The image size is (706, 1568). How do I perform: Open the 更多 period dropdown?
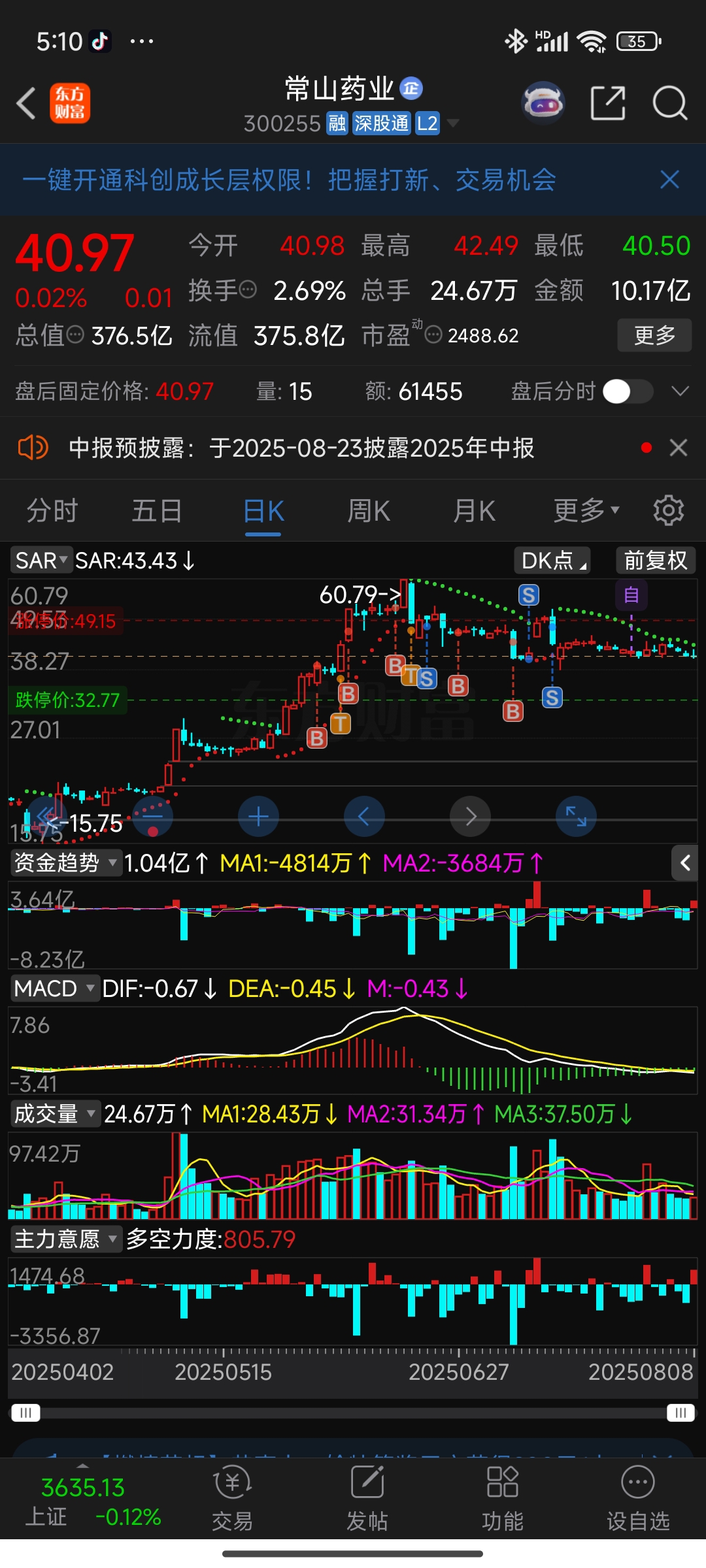click(x=586, y=511)
